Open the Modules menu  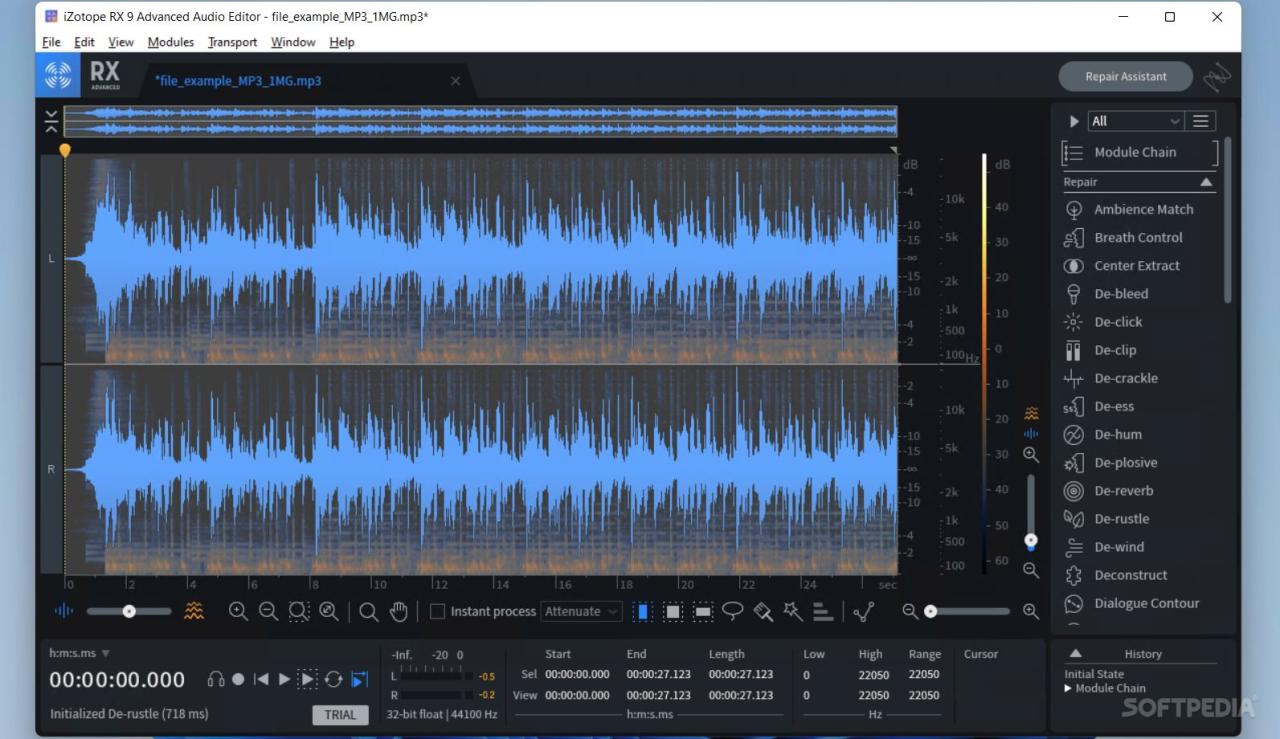(171, 42)
